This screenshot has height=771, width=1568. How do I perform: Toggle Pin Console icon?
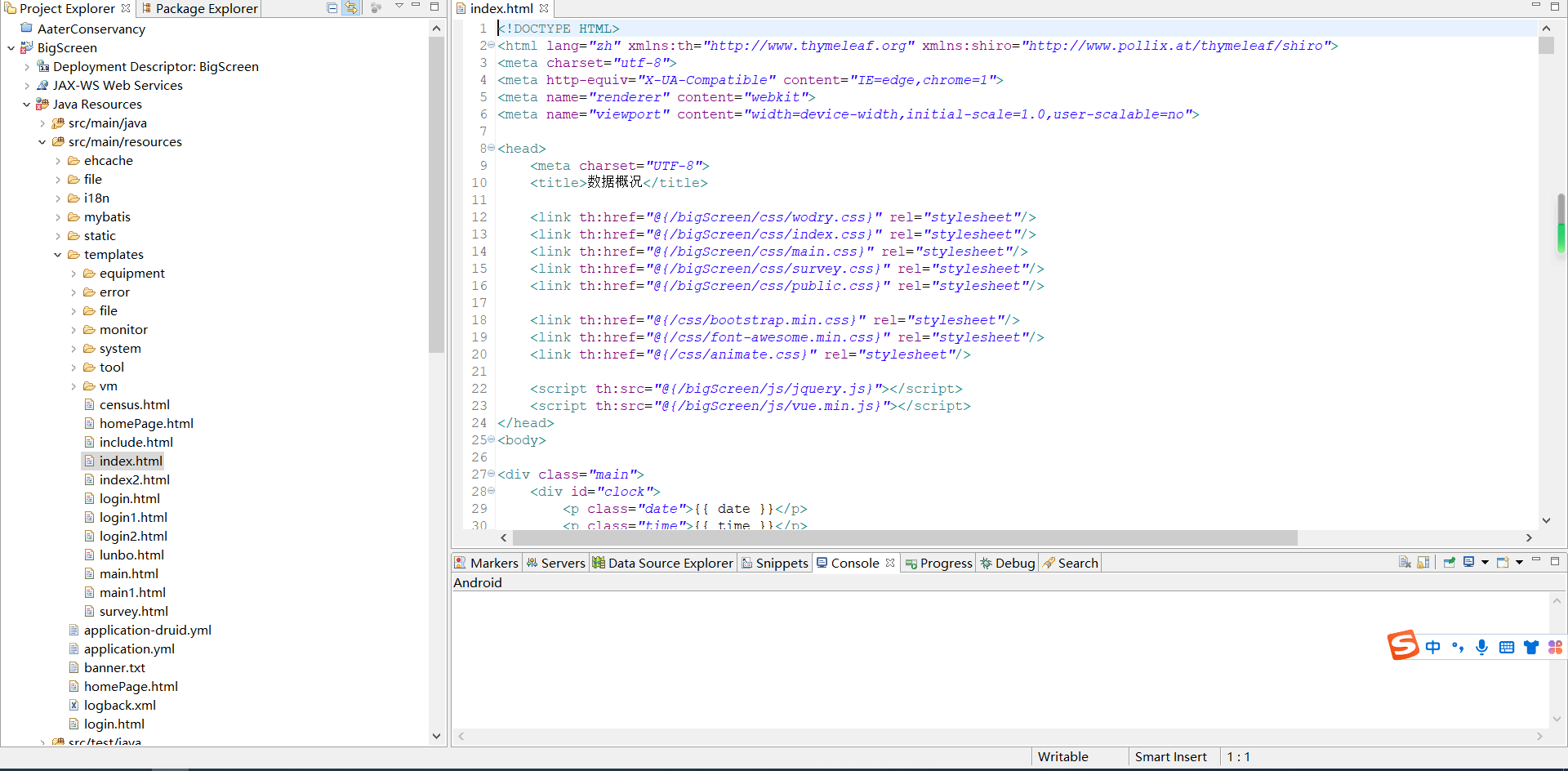coord(1450,563)
